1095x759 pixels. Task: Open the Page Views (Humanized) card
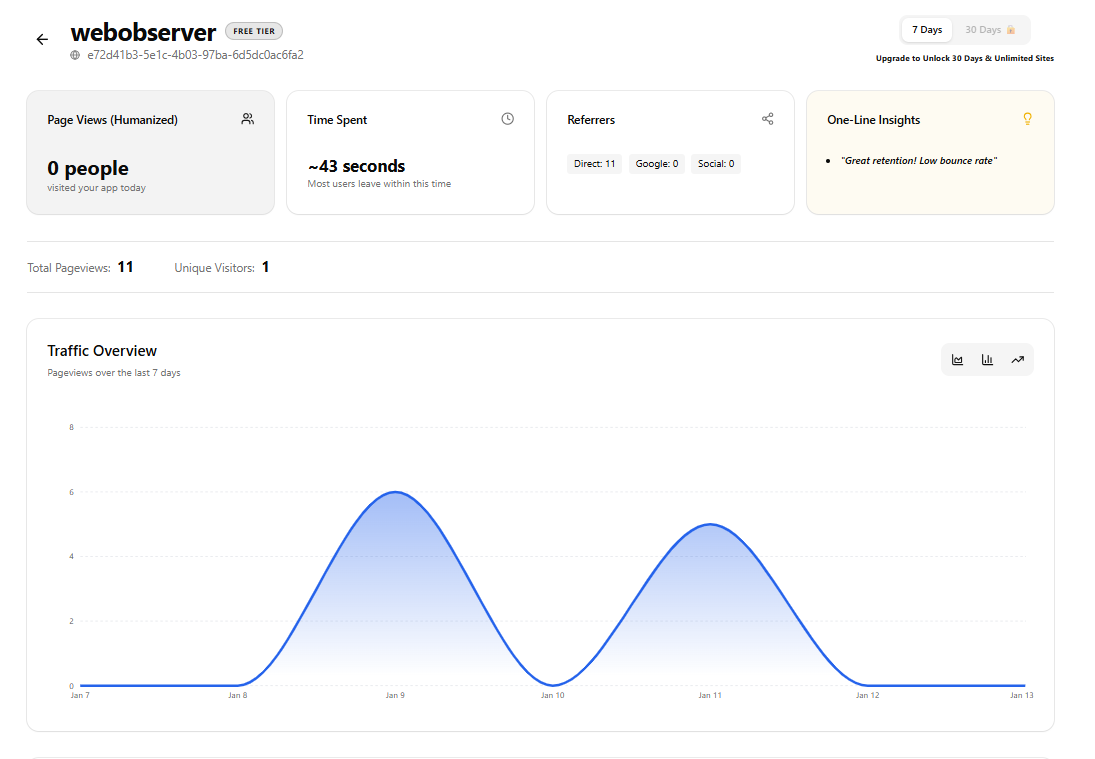(150, 152)
